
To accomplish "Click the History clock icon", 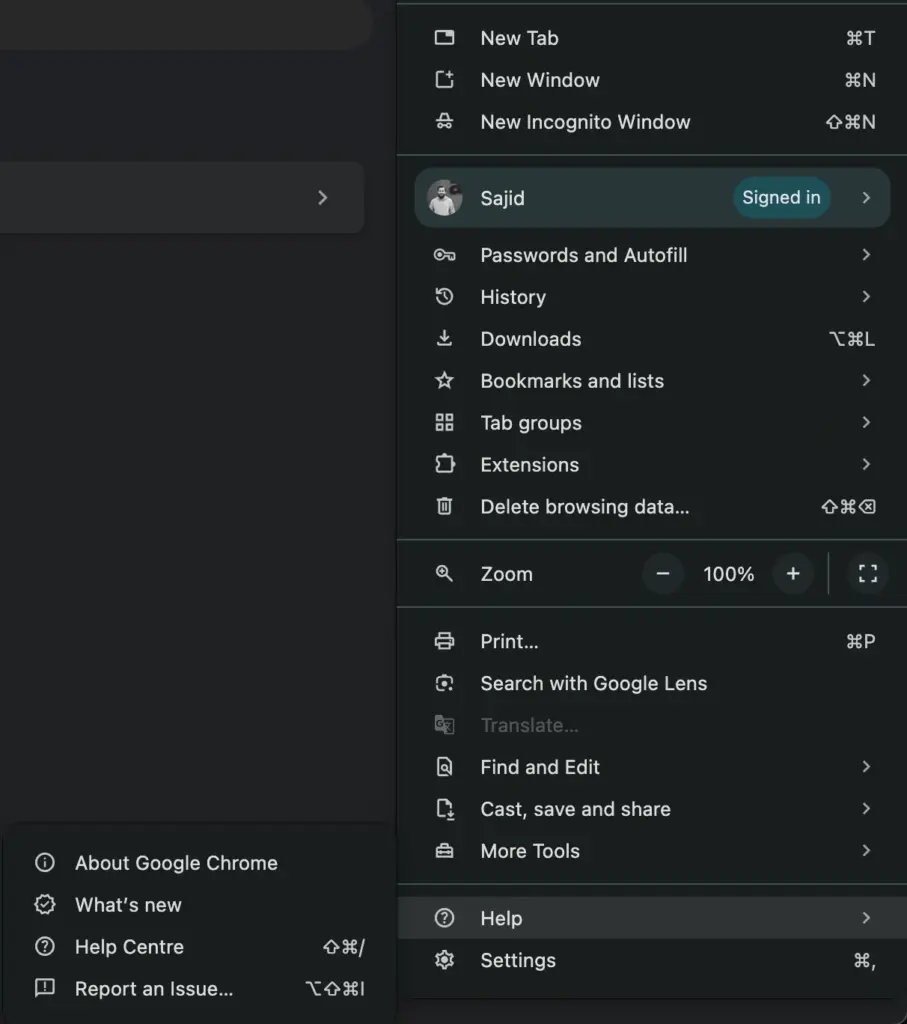I will [445, 297].
